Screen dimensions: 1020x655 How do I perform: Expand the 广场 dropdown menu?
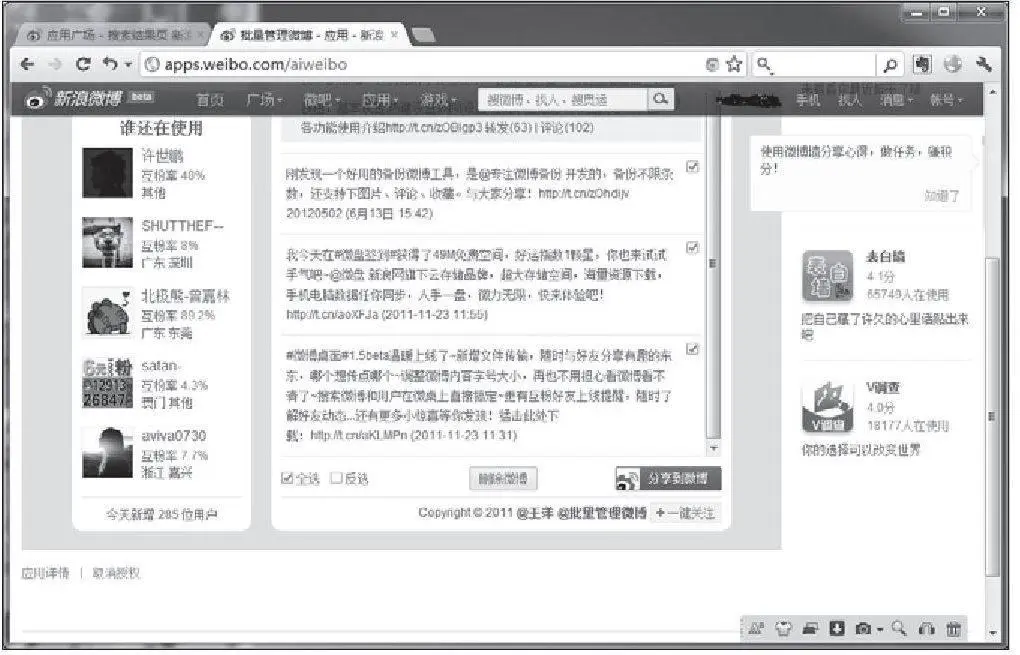coord(265,100)
